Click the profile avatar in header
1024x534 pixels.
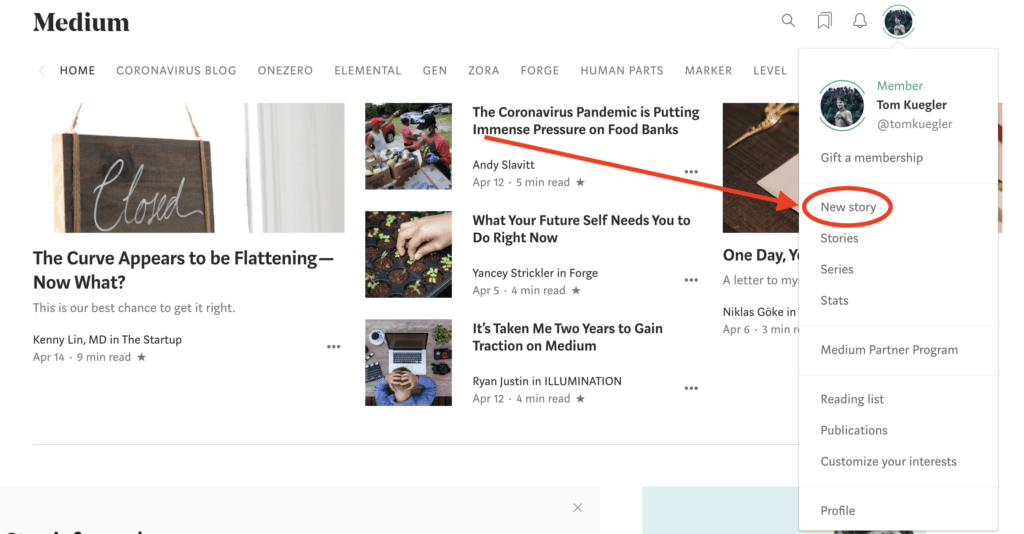click(x=898, y=22)
